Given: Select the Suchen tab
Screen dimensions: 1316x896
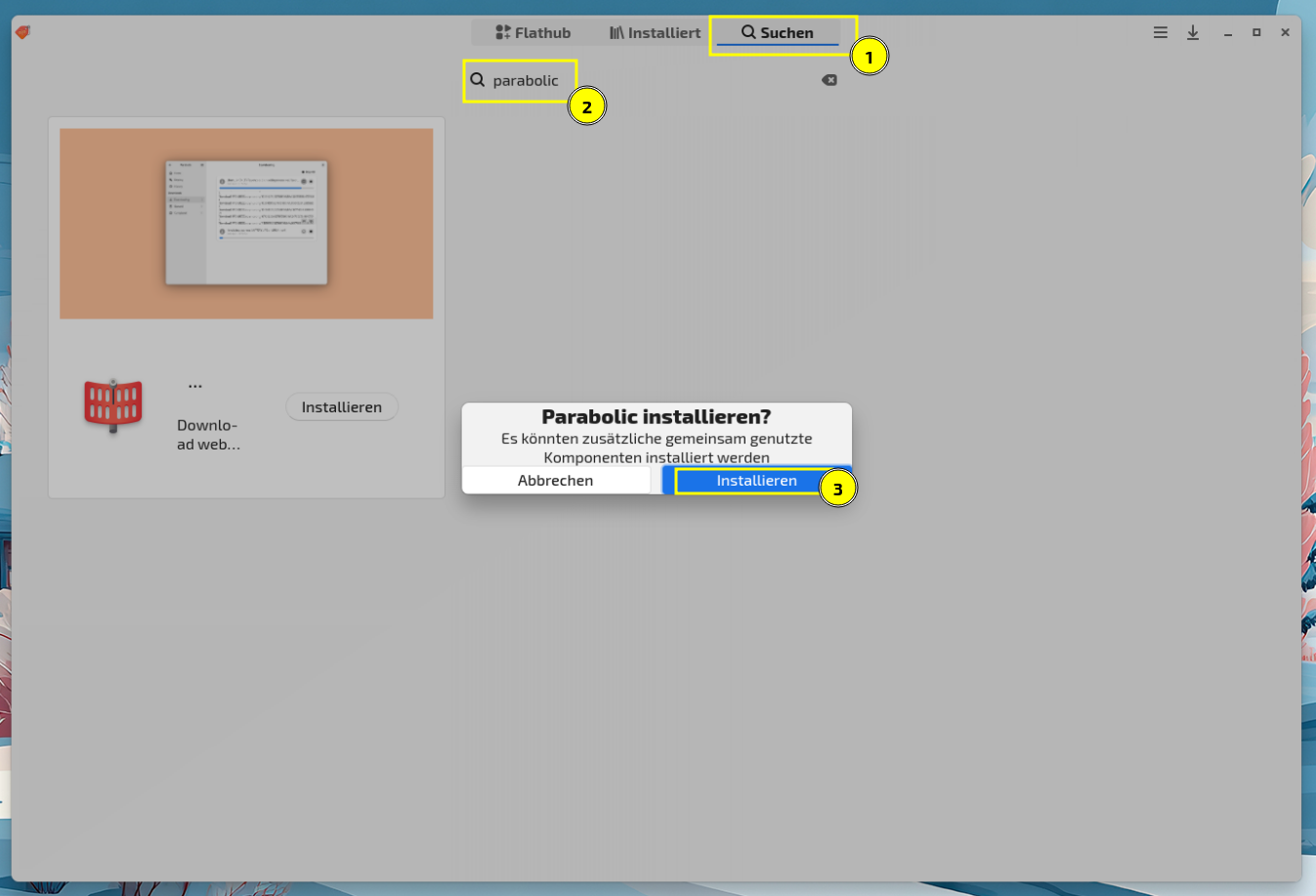Looking at the screenshot, I should (x=777, y=32).
